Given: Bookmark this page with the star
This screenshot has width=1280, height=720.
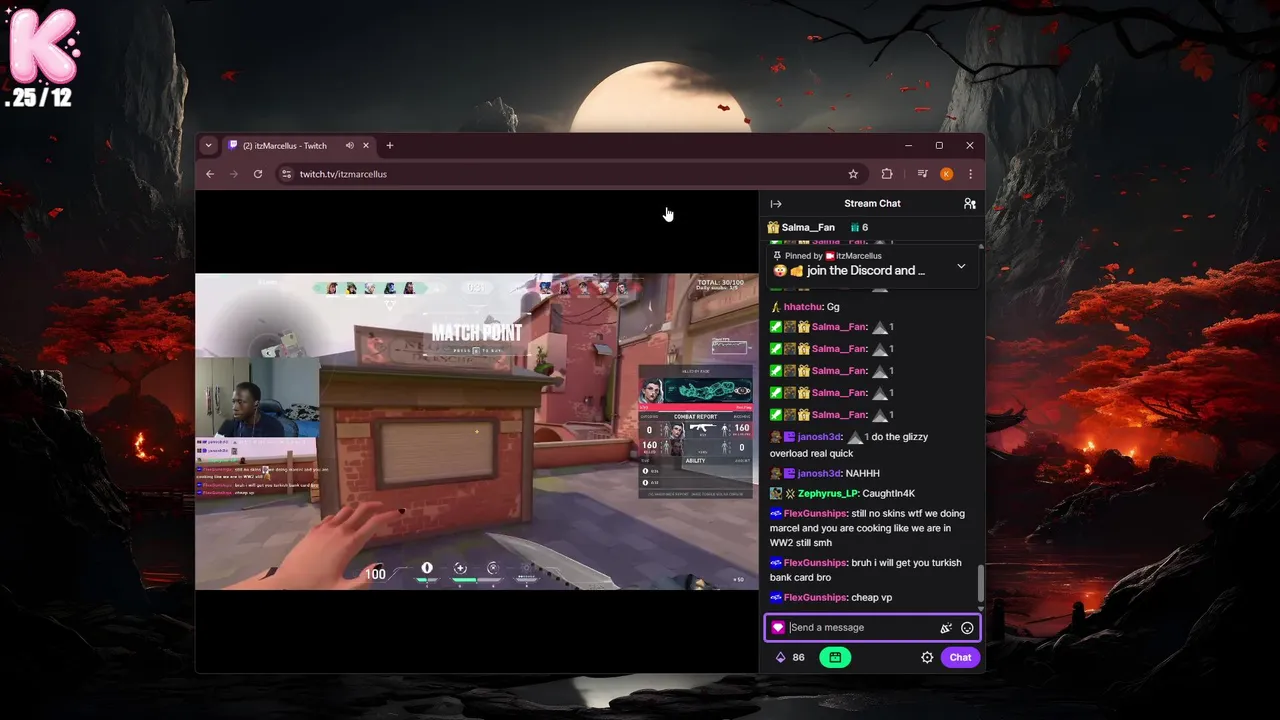Looking at the screenshot, I should [x=853, y=174].
